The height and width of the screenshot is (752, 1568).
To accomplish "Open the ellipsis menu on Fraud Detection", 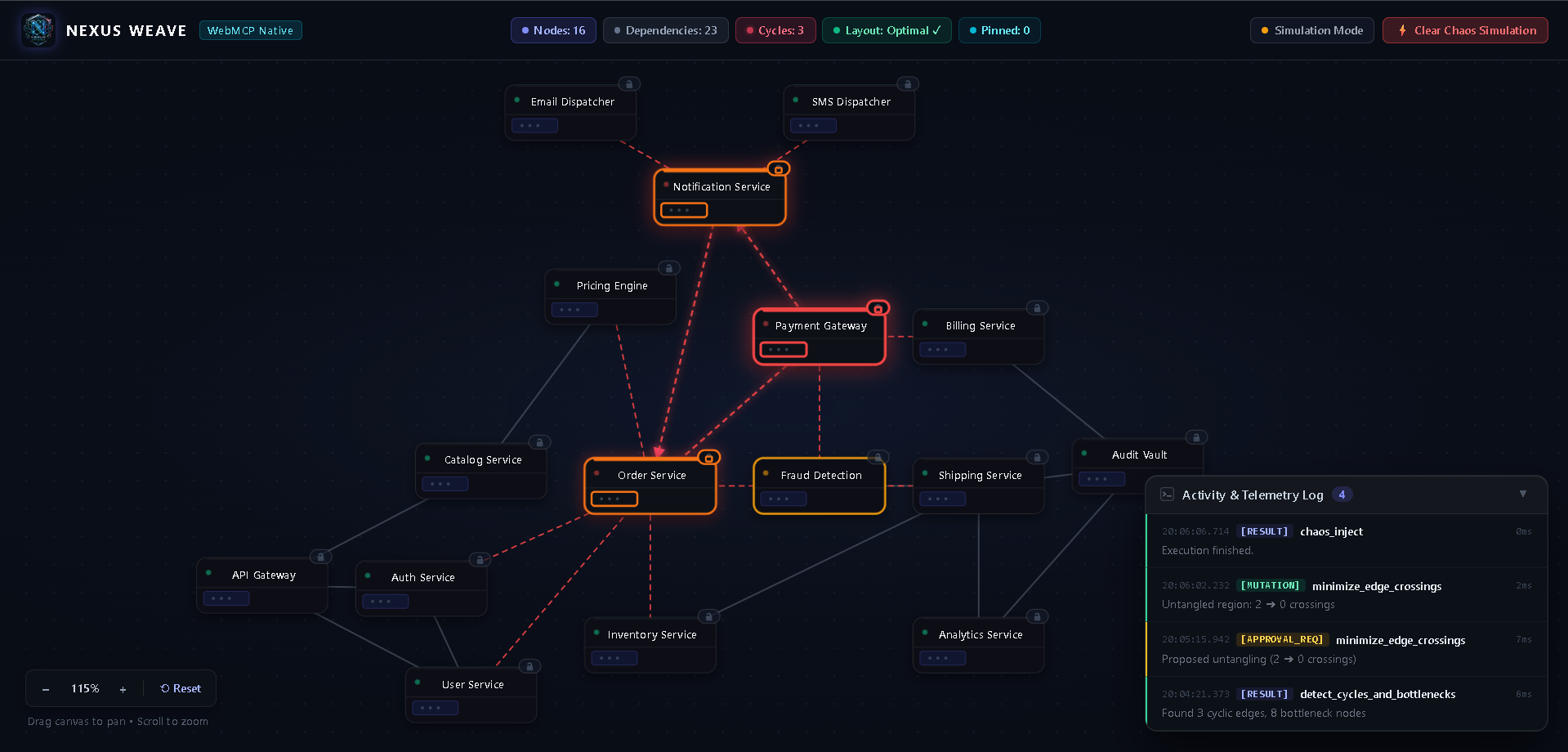I will 784,499.
